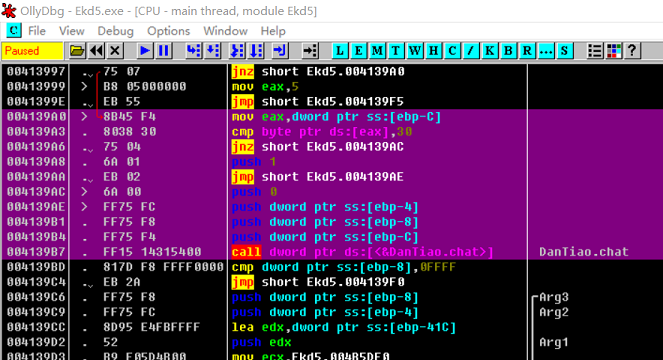This screenshot has height=360, width=663.
Task: Click Execute till return icon
Action: click(279, 51)
